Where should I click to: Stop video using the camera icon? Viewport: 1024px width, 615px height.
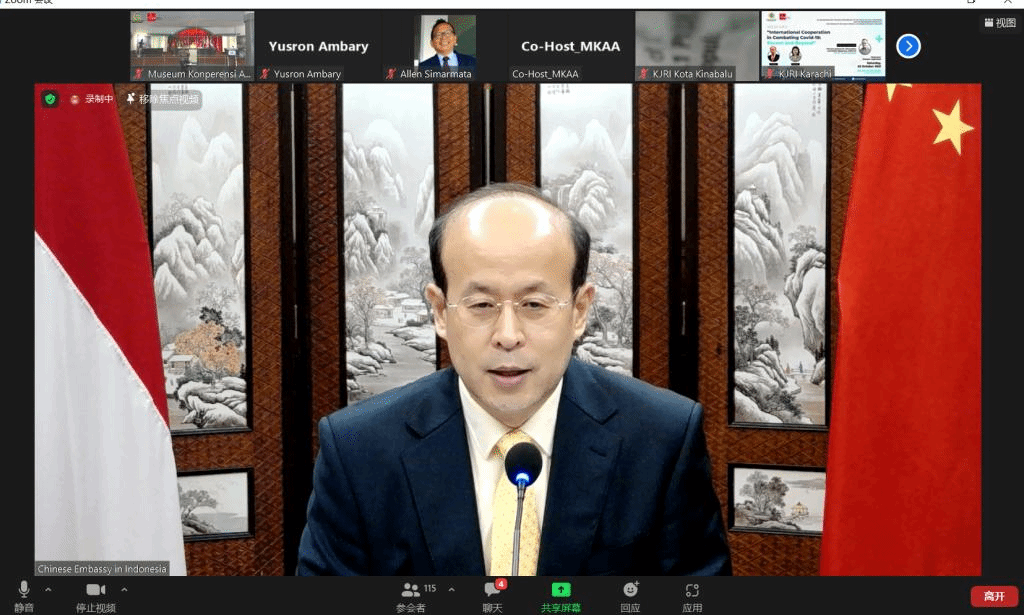pyautogui.click(x=96, y=590)
